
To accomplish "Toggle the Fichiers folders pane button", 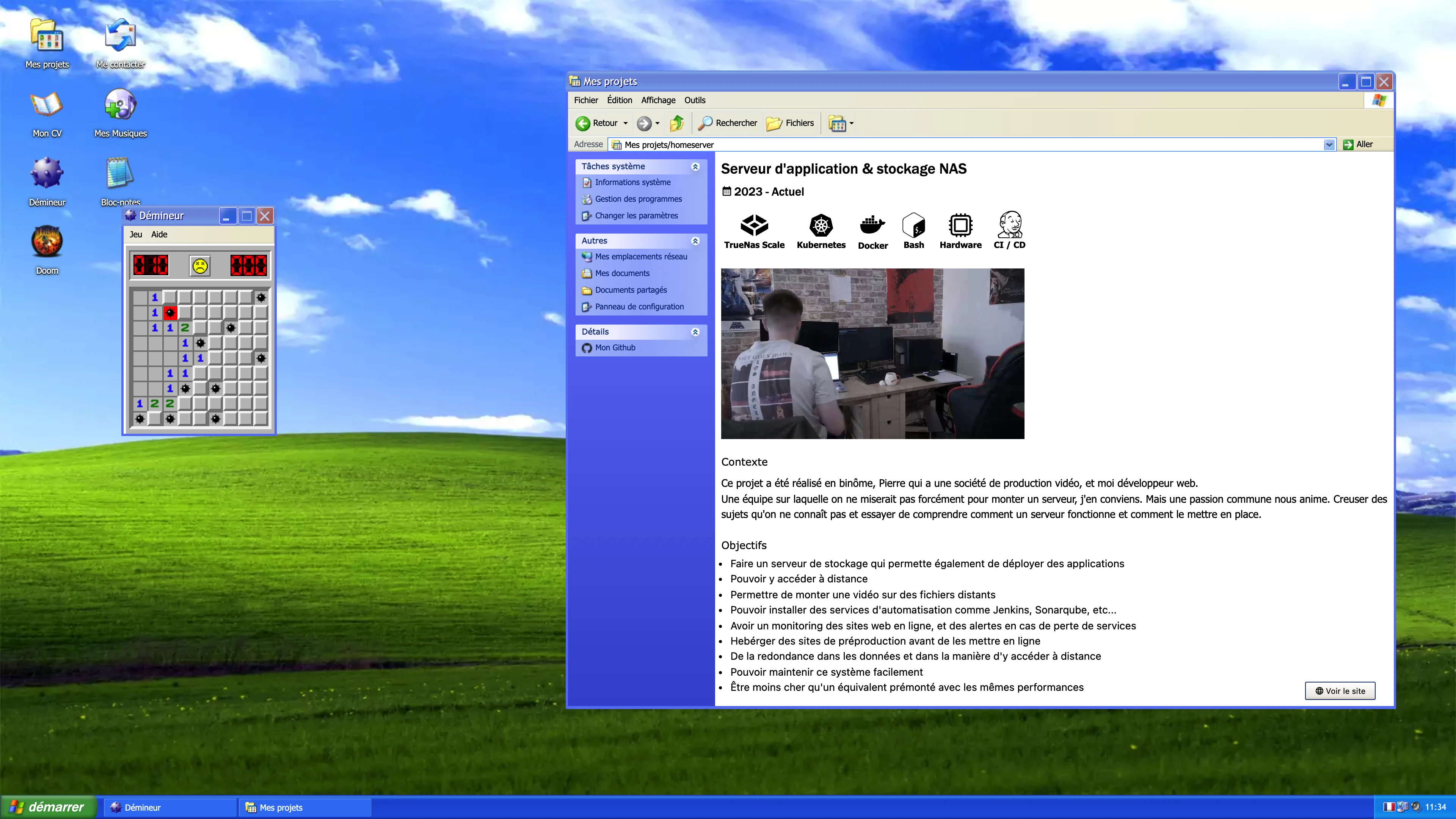I will pos(790,123).
